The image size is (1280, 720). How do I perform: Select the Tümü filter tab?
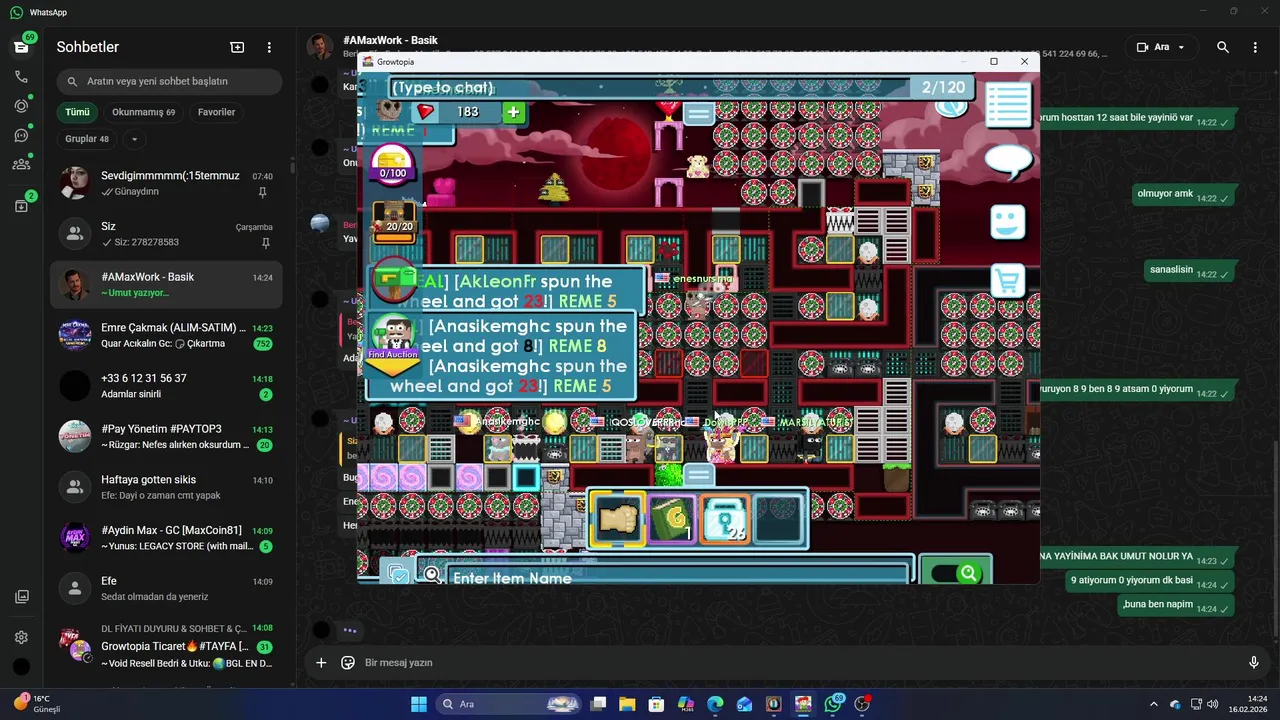pos(77,112)
